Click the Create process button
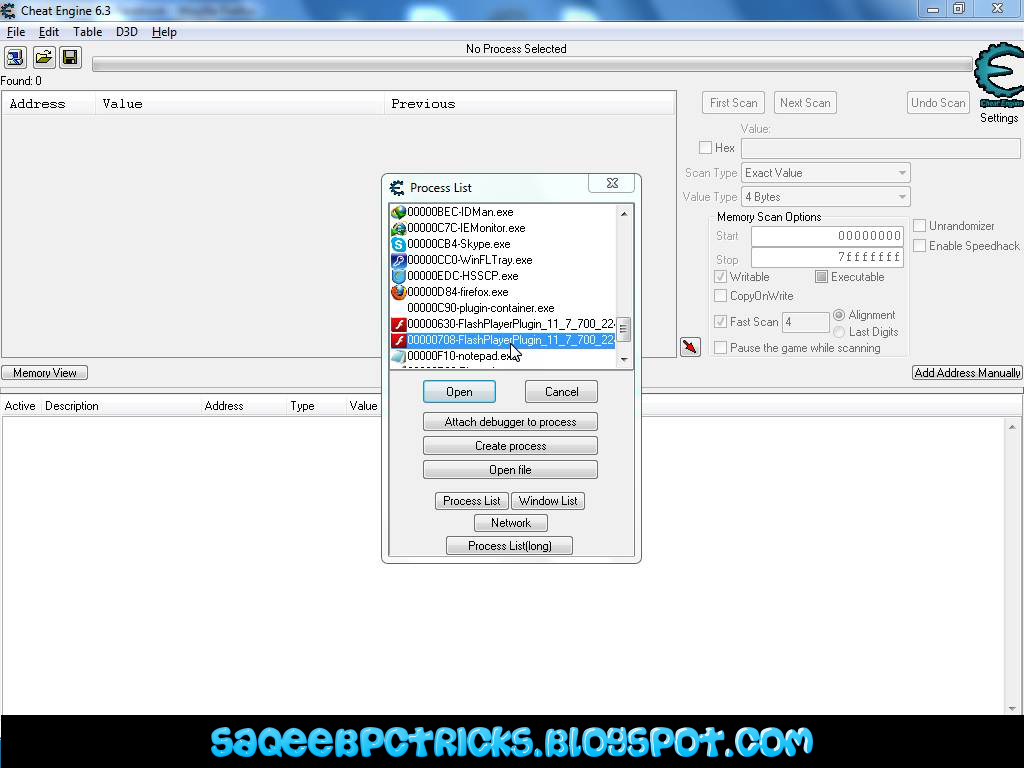Image resolution: width=1024 pixels, height=768 pixels. click(x=510, y=446)
